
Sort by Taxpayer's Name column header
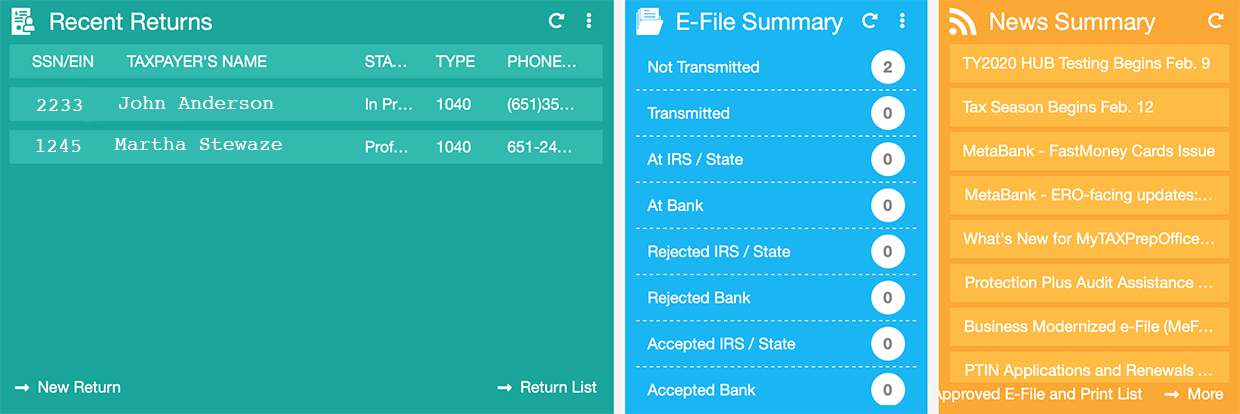pos(197,62)
